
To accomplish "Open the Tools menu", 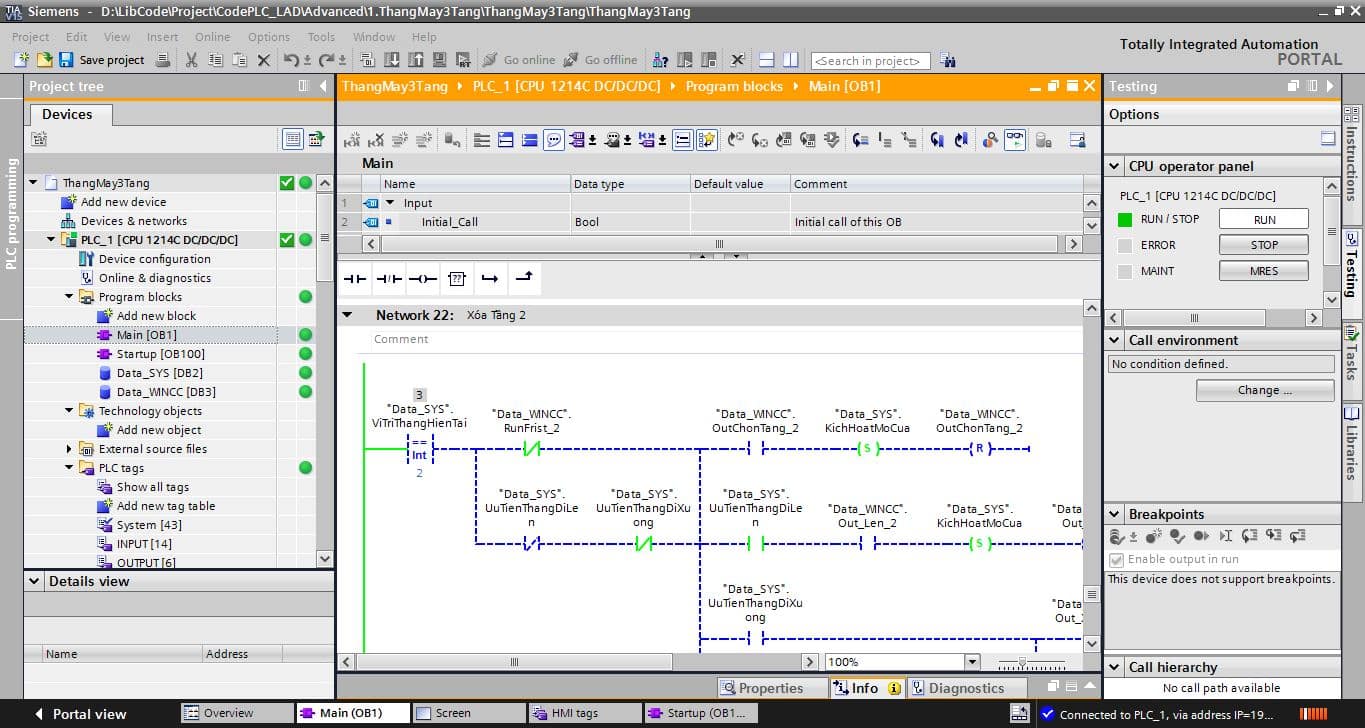I will [x=321, y=37].
